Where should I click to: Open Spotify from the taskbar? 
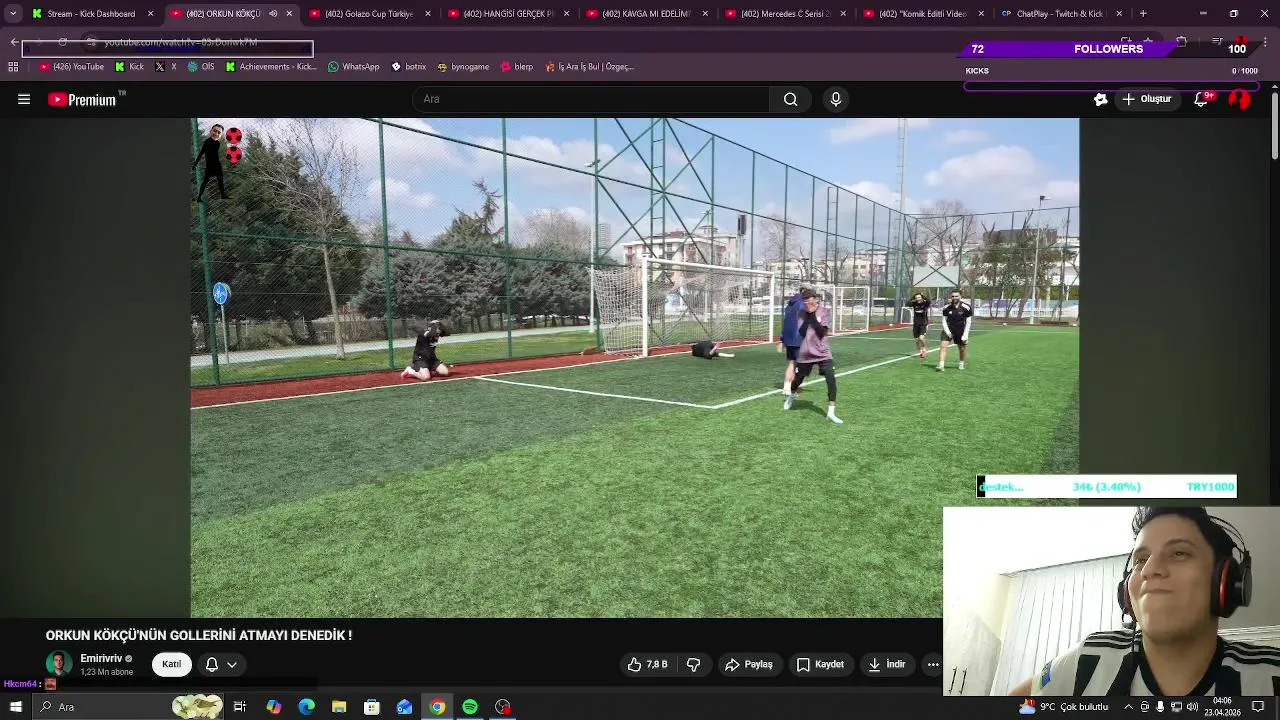470,707
